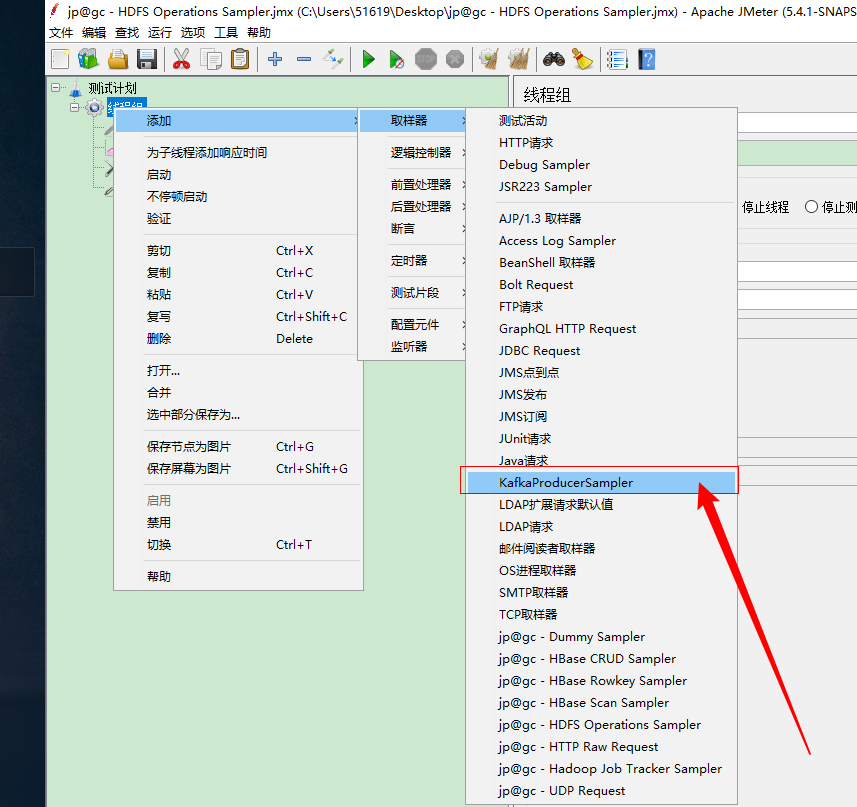Click the Reset search brush icon

tap(583, 59)
